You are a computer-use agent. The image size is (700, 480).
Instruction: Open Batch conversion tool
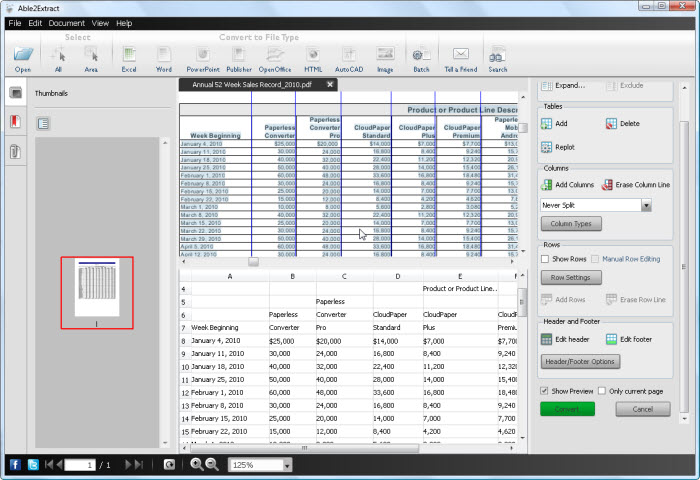[x=421, y=55]
